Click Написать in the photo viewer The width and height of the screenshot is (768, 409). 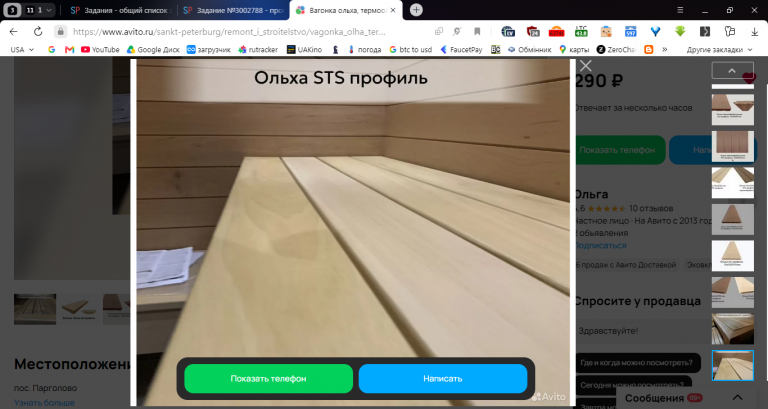pos(443,379)
